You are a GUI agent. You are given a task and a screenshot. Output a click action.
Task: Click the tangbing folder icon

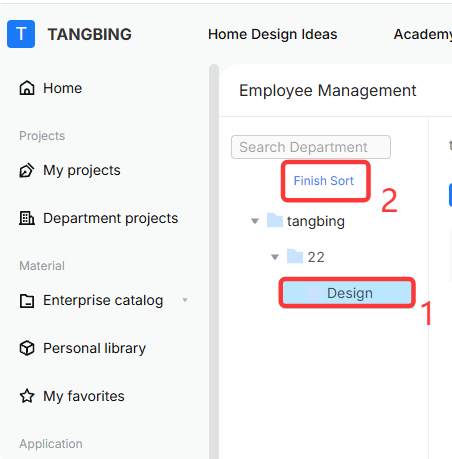275,220
